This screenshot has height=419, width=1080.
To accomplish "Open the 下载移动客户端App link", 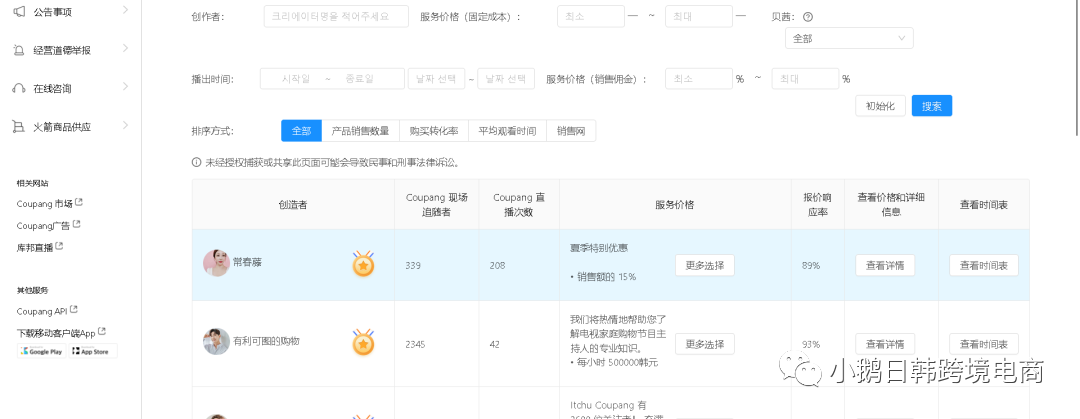I will [56, 333].
